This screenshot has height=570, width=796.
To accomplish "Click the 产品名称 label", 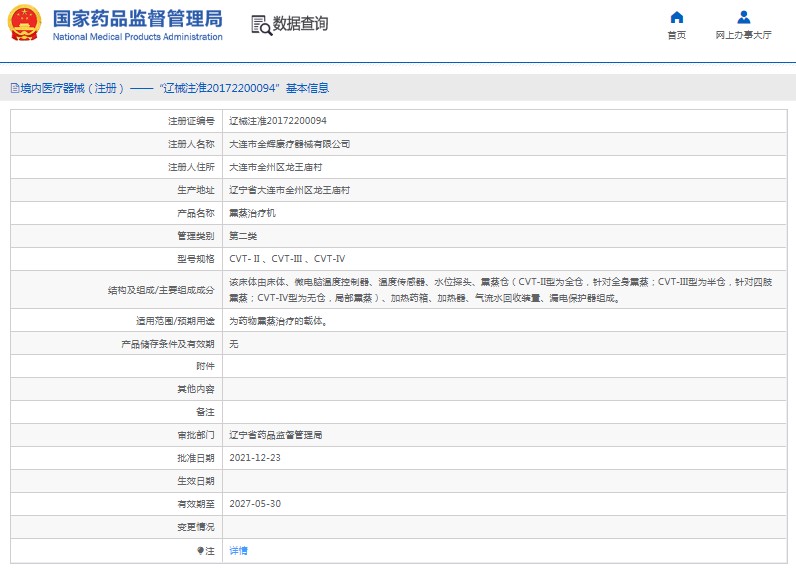I will [x=196, y=213].
